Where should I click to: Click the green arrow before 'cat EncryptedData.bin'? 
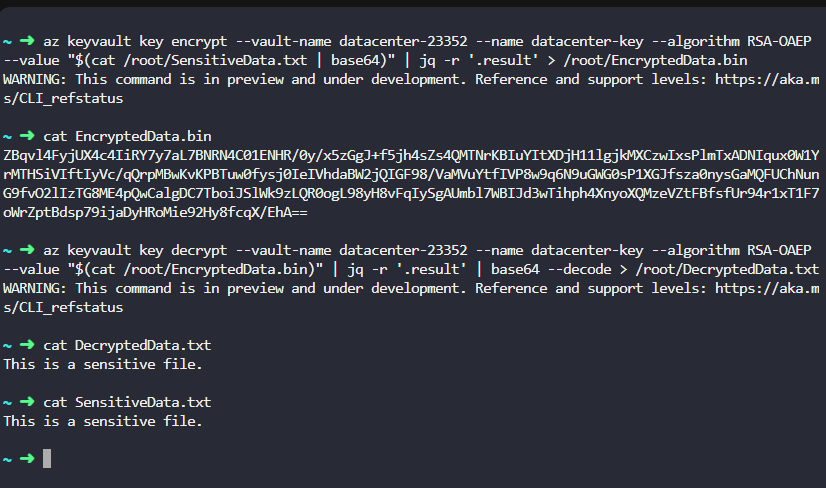(26, 135)
